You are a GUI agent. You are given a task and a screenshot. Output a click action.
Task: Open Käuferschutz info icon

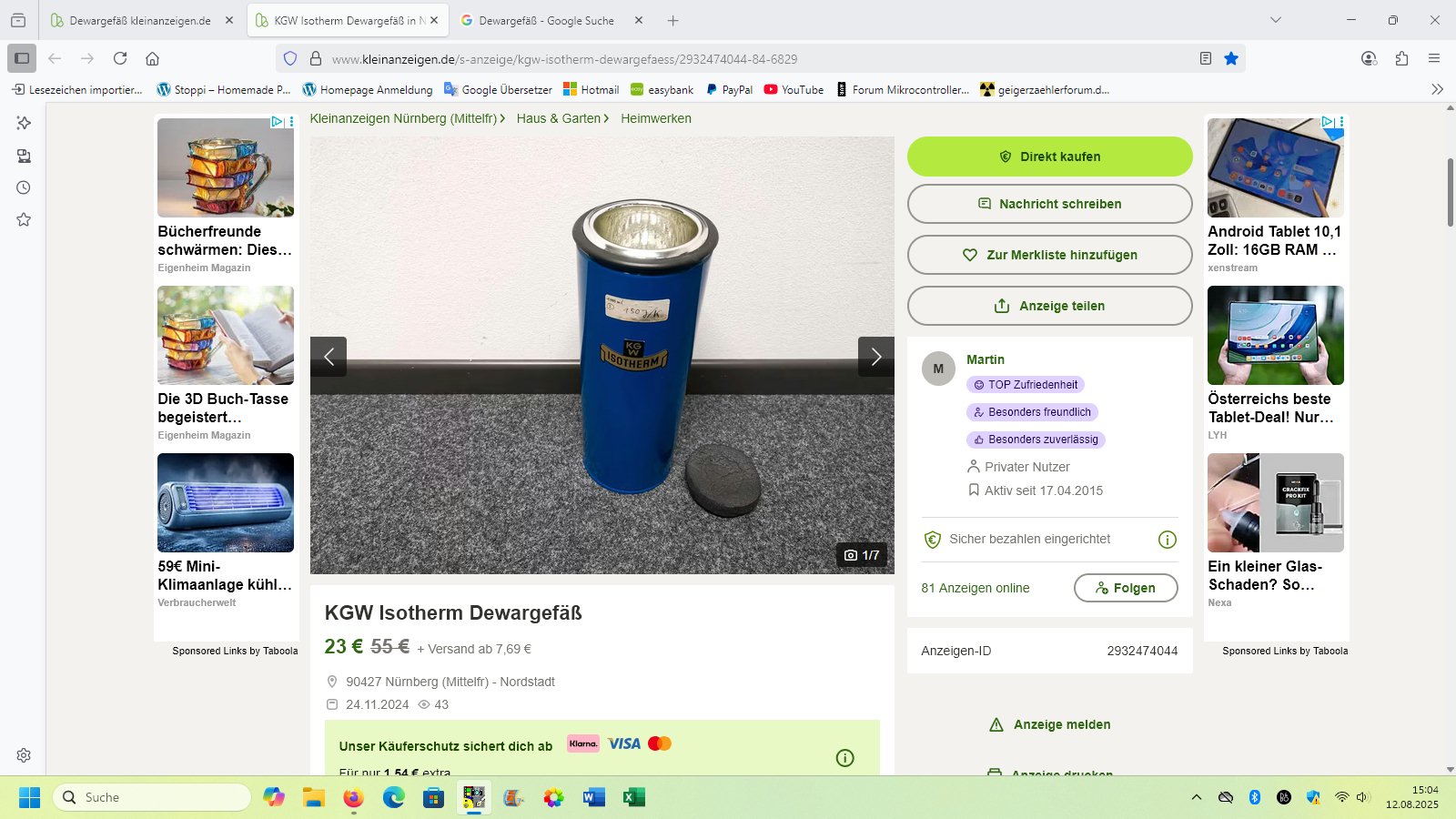coord(844,758)
